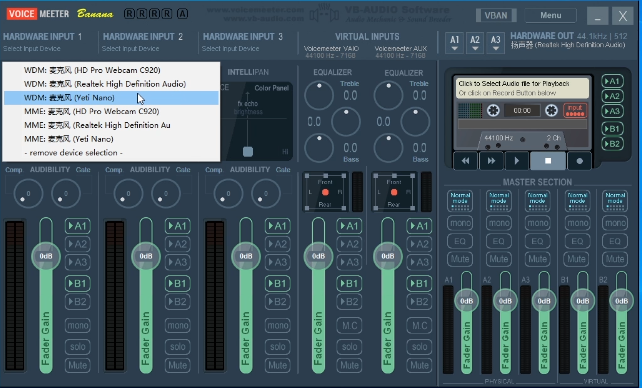Viewport: 642px width, 388px height.
Task: Click Gate knob on Hardware Input 2
Action: point(166,194)
